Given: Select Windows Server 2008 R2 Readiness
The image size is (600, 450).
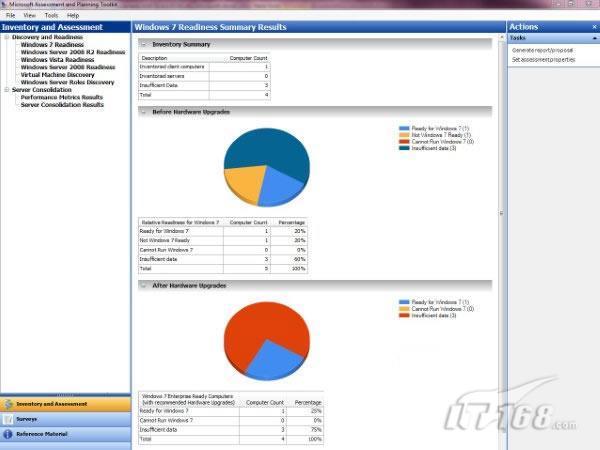Looking at the screenshot, I should [73, 52].
